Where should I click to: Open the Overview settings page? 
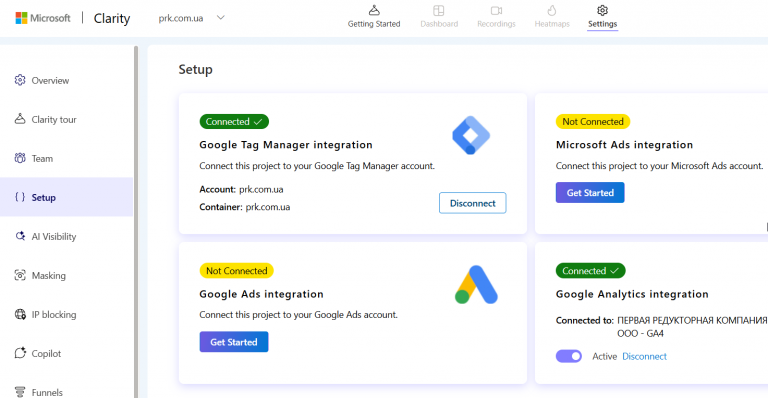click(x=66, y=80)
